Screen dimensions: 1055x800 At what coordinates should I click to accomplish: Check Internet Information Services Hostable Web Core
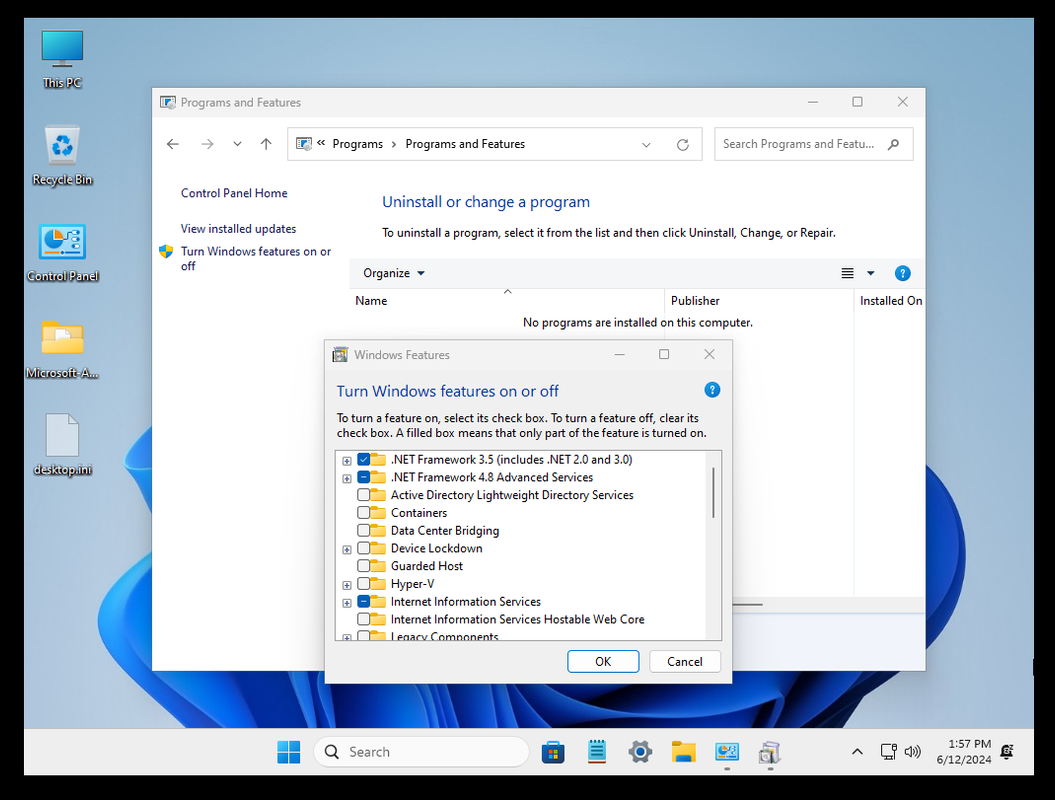coord(363,619)
